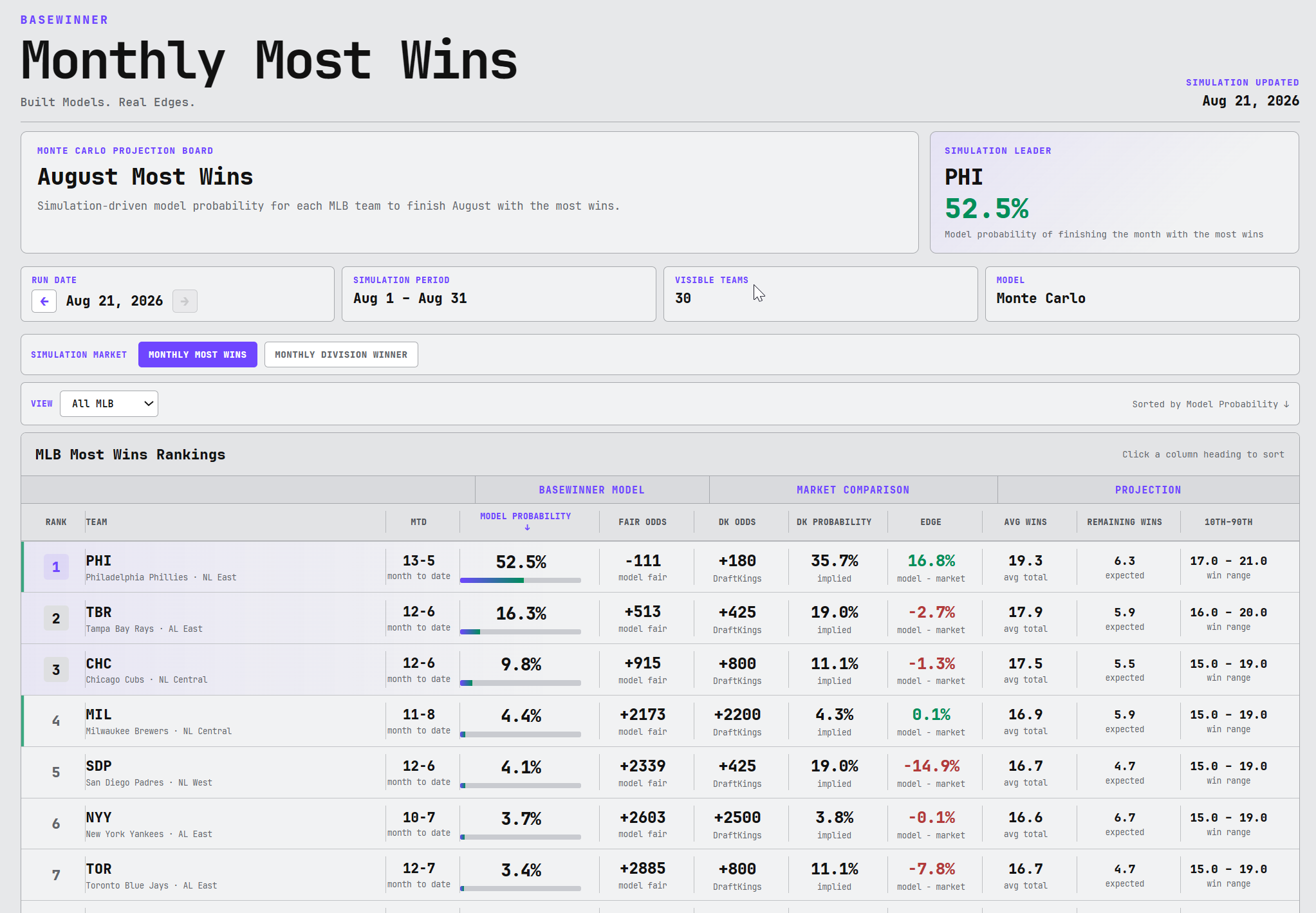The image size is (1316, 913).
Task: Open the All MLB view dropdown
Action: pos(109,403)
